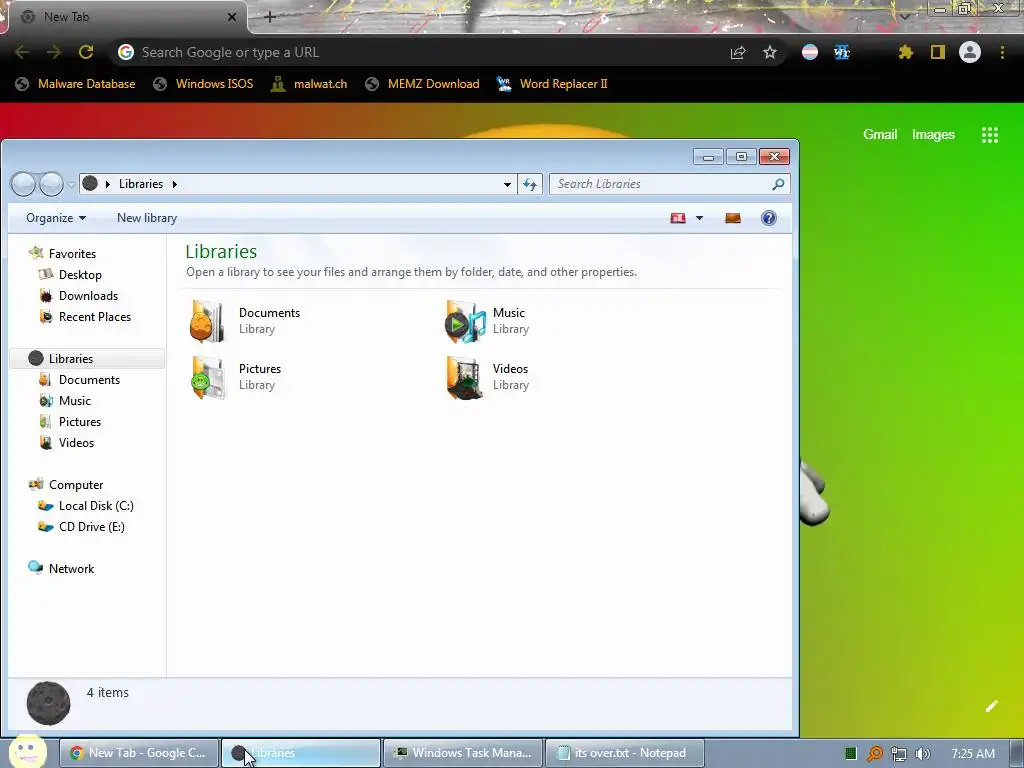This screenshot has height=768, width=1024.
Task: Click the network tray icon
Action: pyautogui.click(x=899, y=754)
